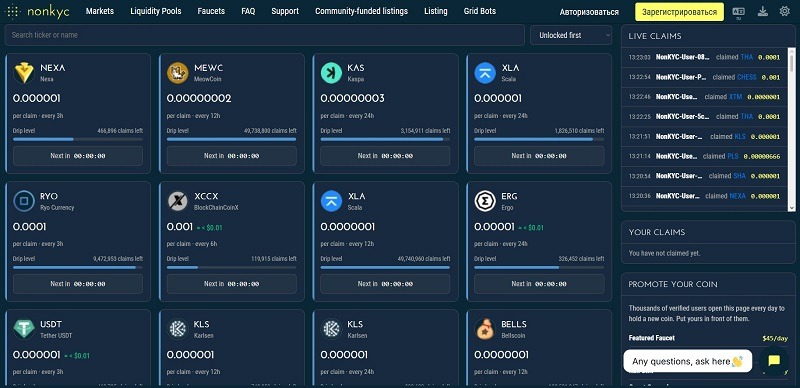Click the 9,472,953 claims left text
Screen dimensions: 800x388
tap(118, 259)
